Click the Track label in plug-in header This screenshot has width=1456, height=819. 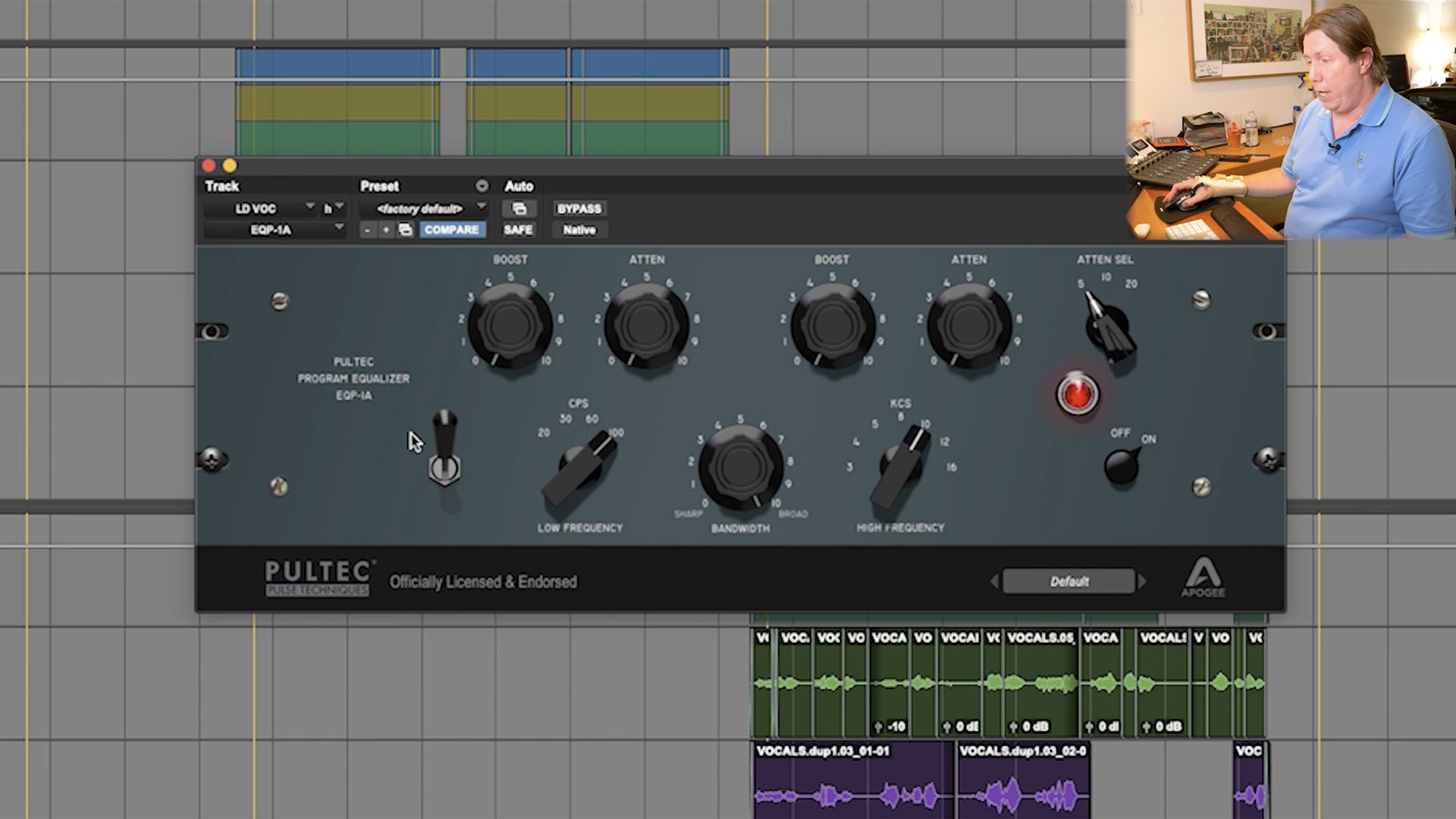(221, 186)
